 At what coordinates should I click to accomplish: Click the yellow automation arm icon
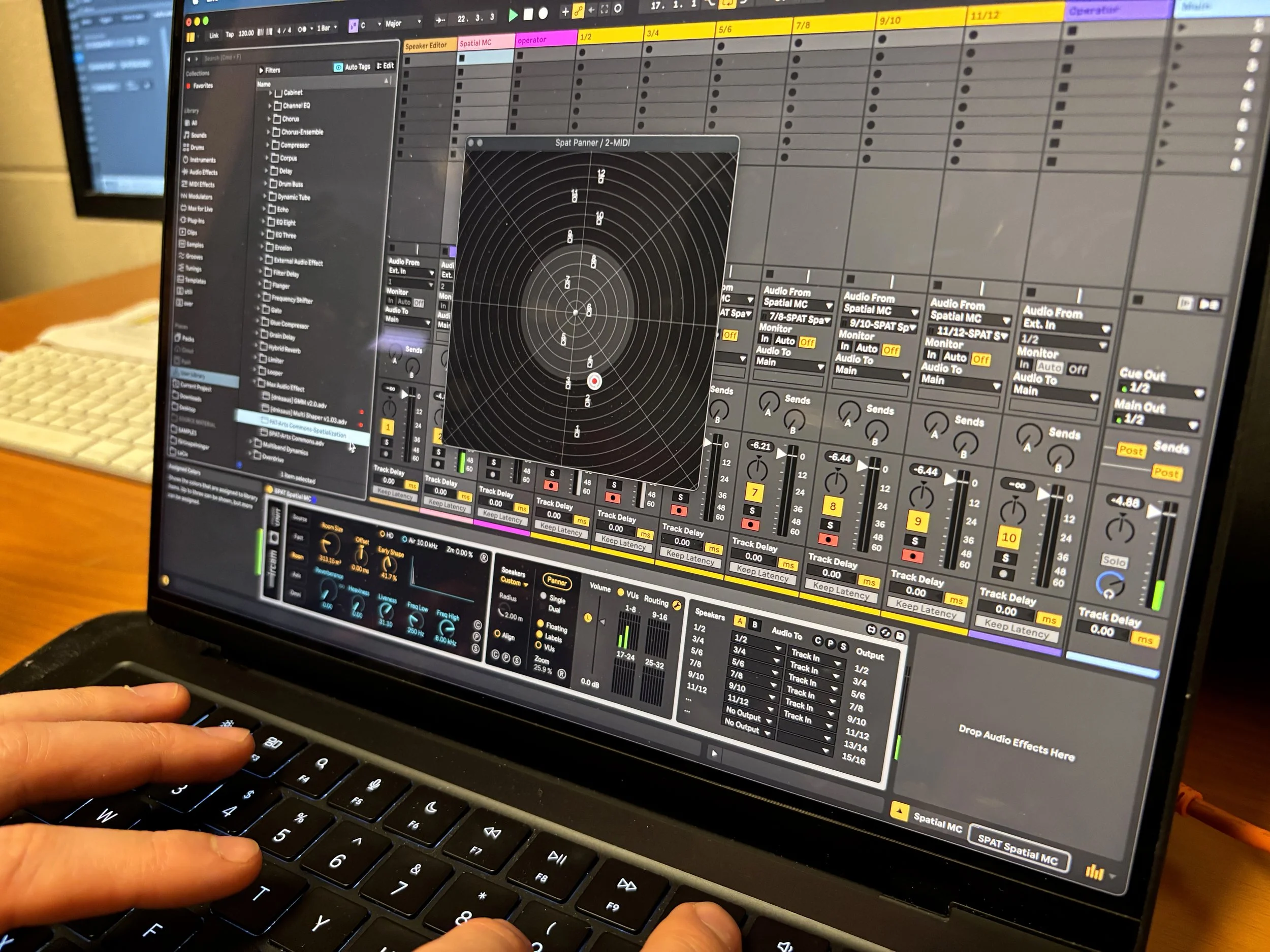(x=578, y=12)
